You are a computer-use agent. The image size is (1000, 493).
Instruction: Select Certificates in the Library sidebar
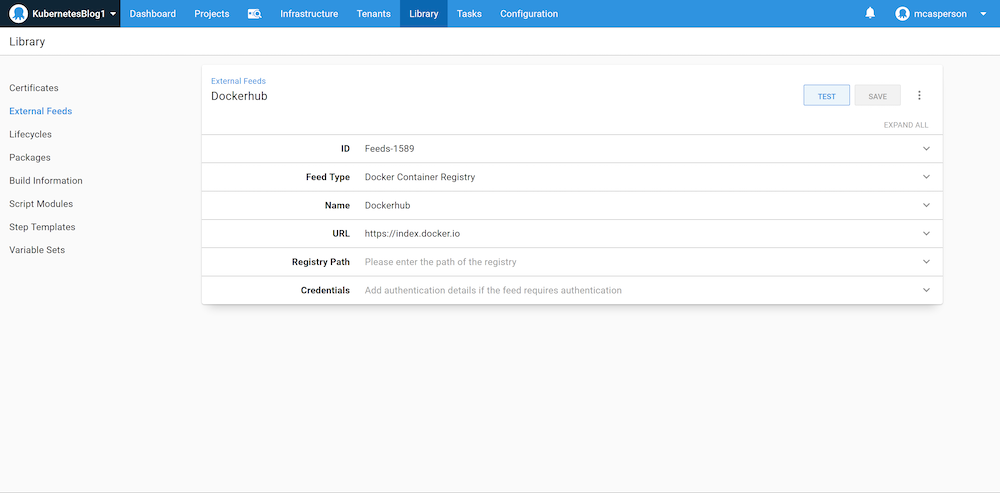(34, 88)
